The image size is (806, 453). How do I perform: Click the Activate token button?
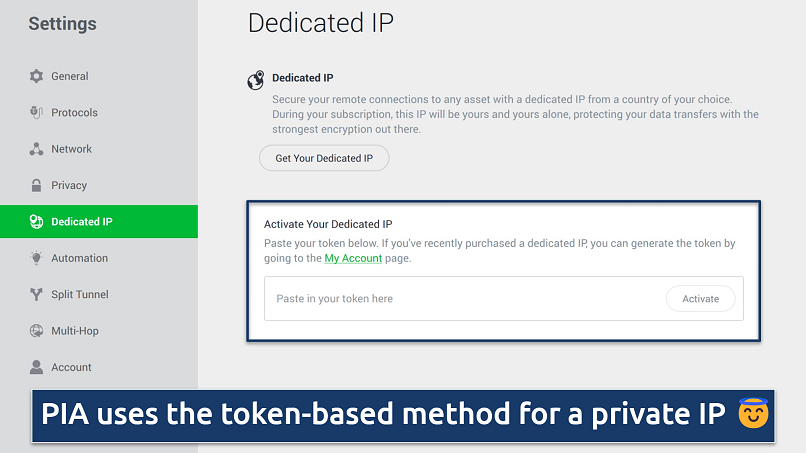pos(700,298)
